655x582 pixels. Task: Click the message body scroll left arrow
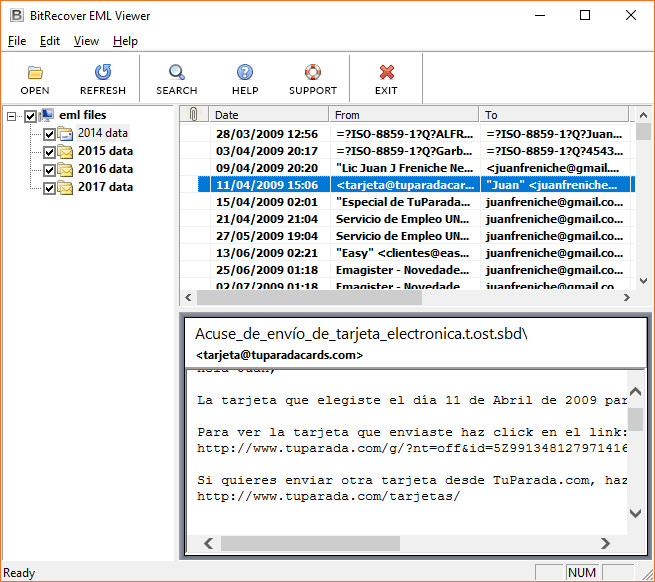208,543
